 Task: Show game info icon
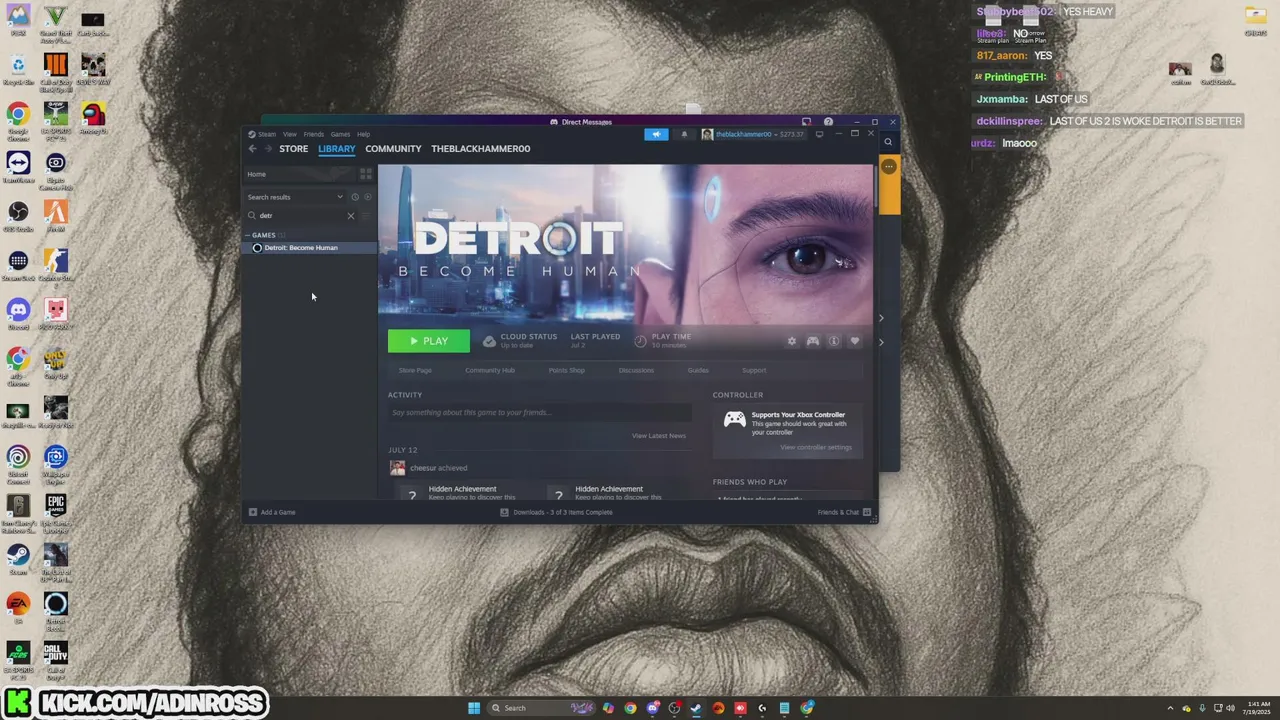pos(834,341)
